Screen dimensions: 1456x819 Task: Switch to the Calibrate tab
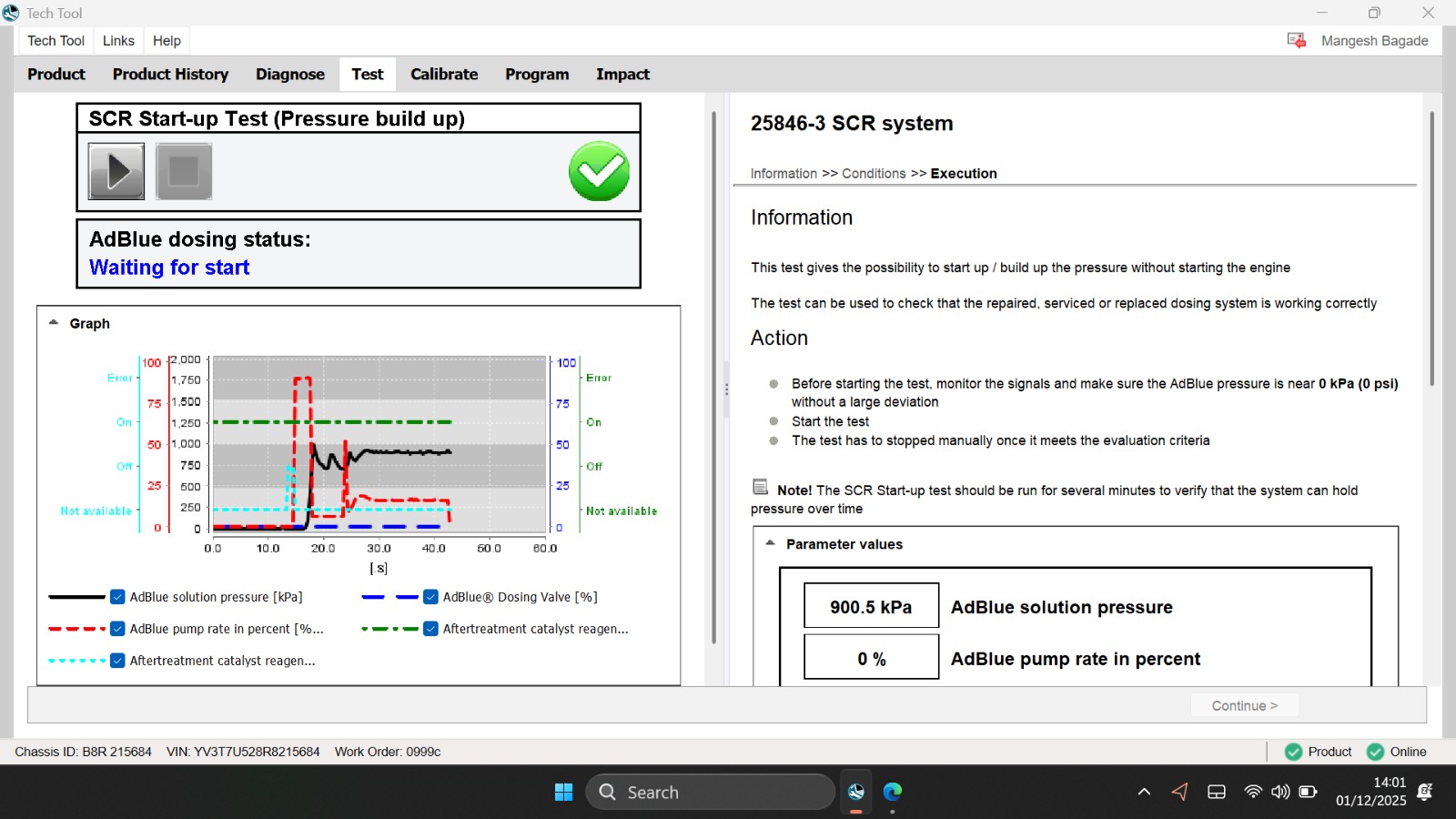point(444,74)
